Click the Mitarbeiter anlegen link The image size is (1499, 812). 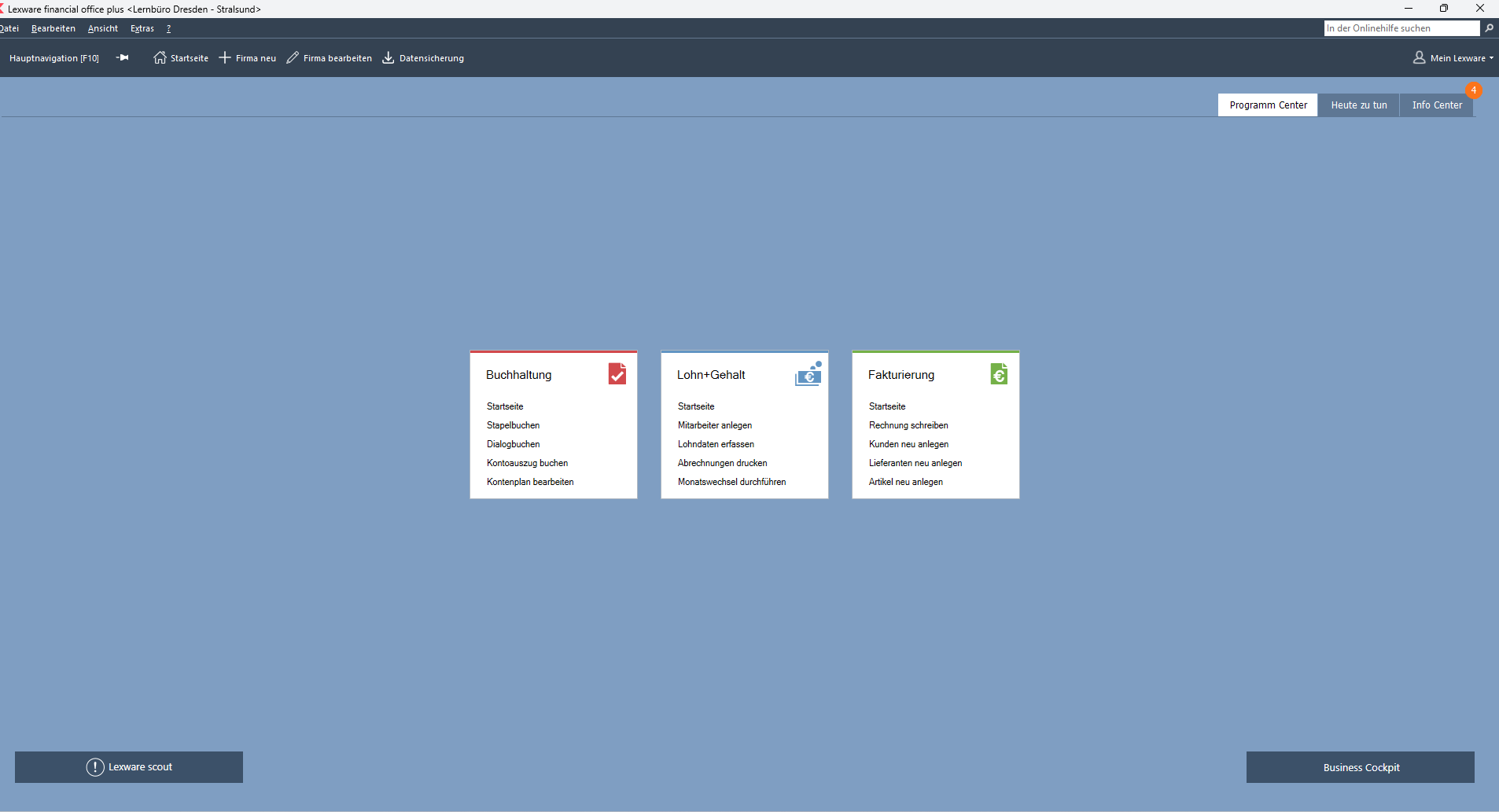[x=715, y=425]
